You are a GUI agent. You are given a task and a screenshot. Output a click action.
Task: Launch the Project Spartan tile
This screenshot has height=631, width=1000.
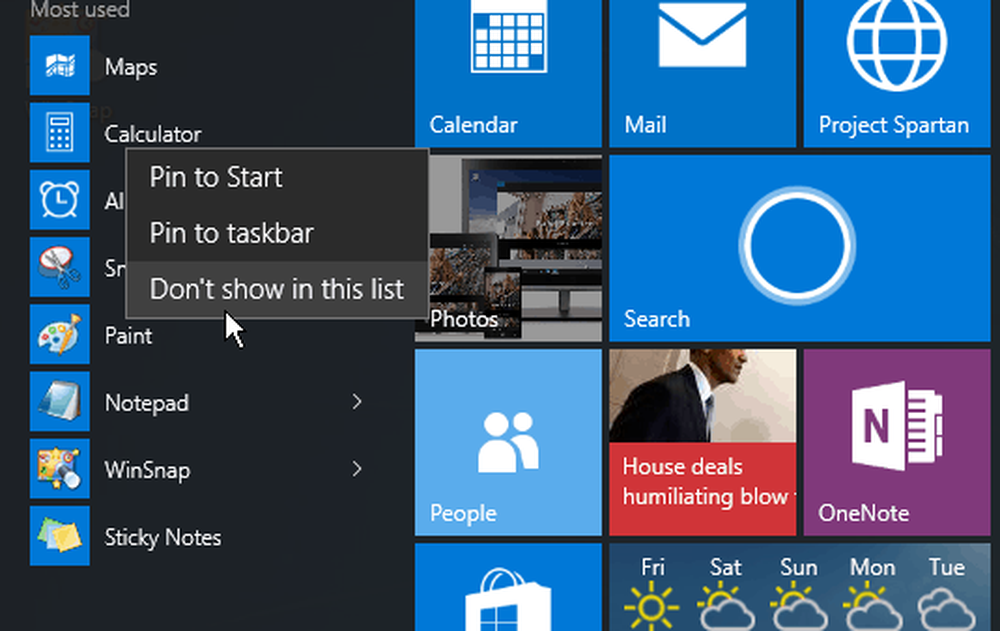(x=897, y=73)
